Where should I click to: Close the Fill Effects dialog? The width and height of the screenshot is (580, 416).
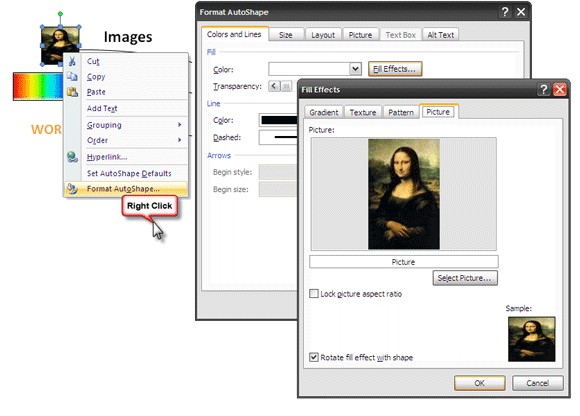coord(560,89)
